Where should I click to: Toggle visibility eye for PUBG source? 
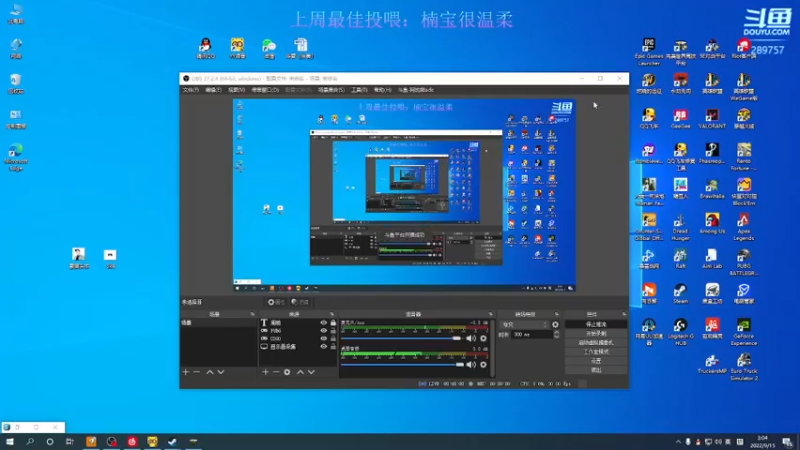[323, 331]
